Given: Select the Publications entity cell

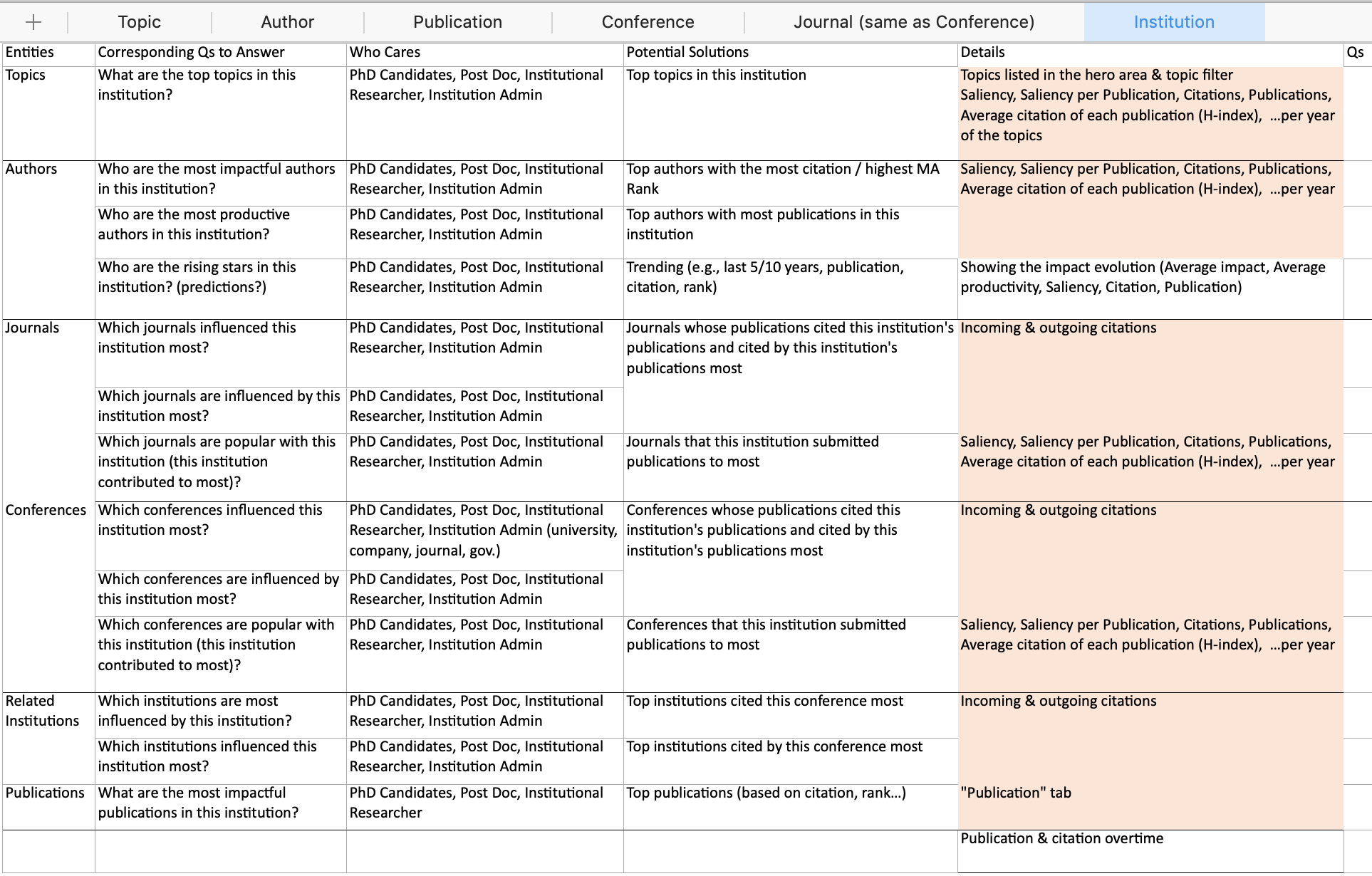Looking at the screenshot, I should click(x=48, y=807).
